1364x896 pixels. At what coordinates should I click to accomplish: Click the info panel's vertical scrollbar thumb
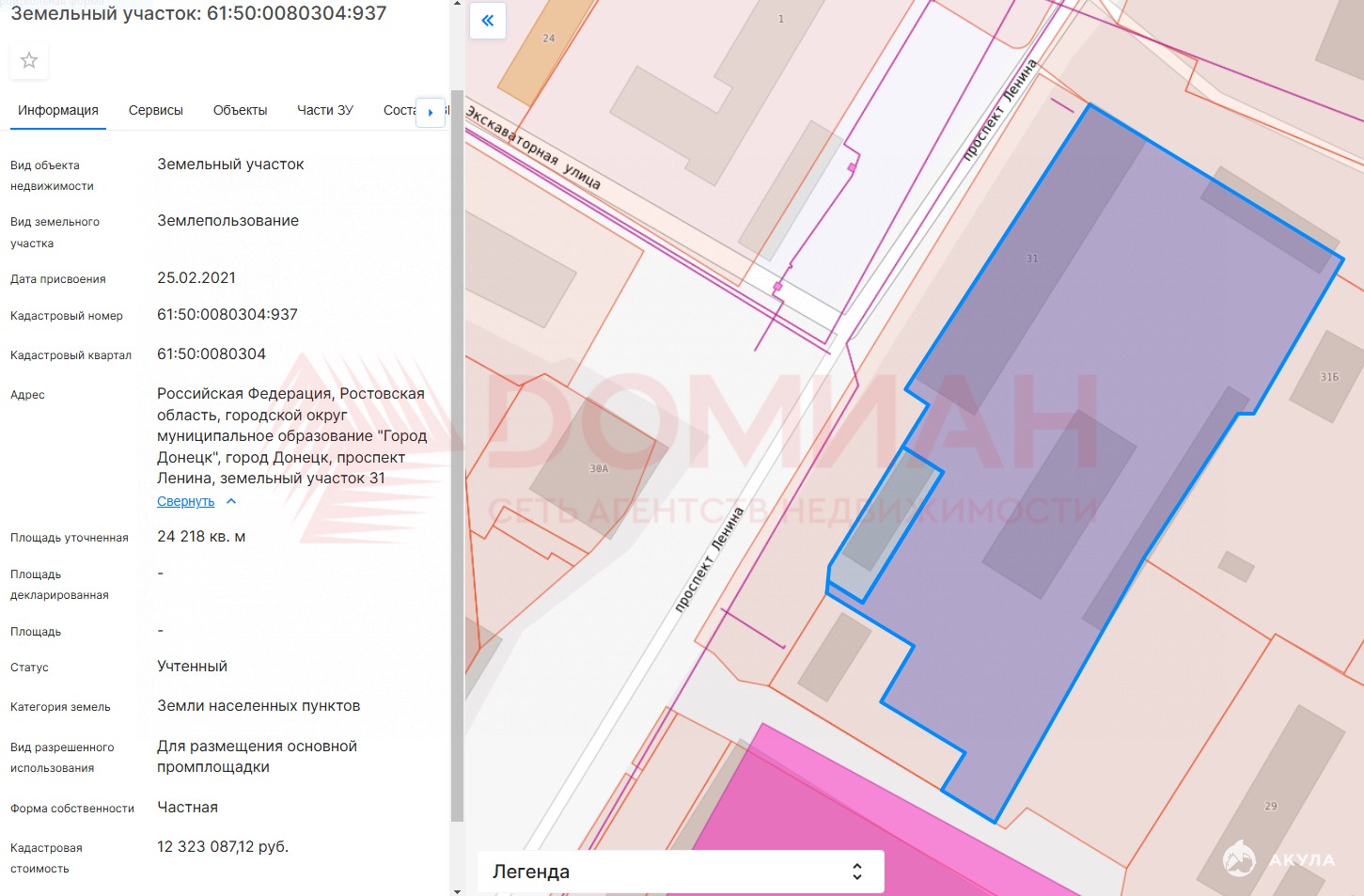[x=457, y=451]
